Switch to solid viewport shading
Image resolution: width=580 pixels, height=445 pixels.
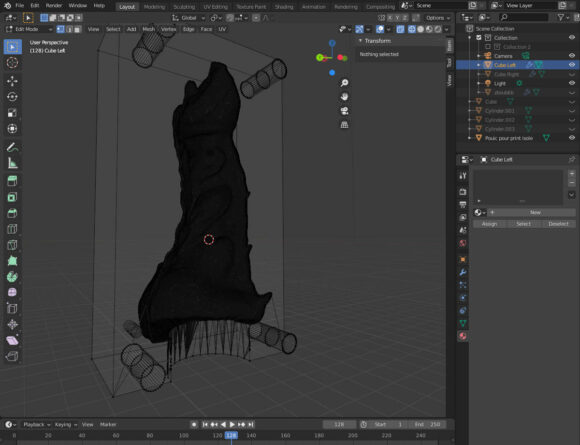[x=421, y=29]
